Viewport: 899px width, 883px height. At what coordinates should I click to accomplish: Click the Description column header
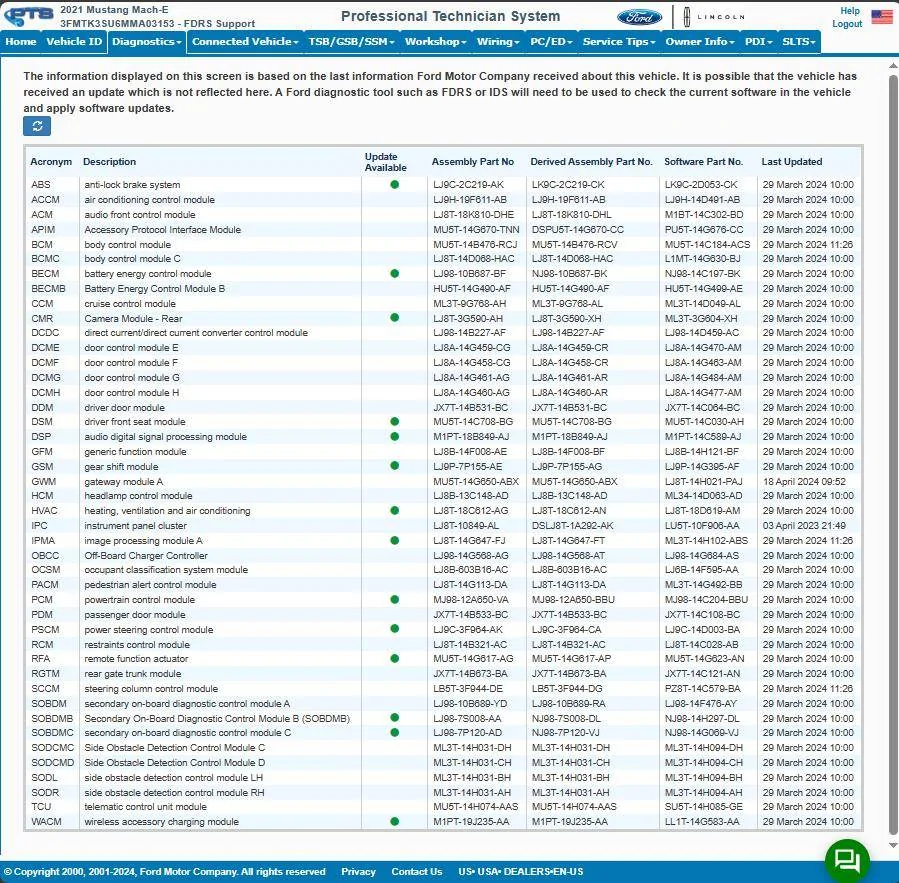pos(110,162)
